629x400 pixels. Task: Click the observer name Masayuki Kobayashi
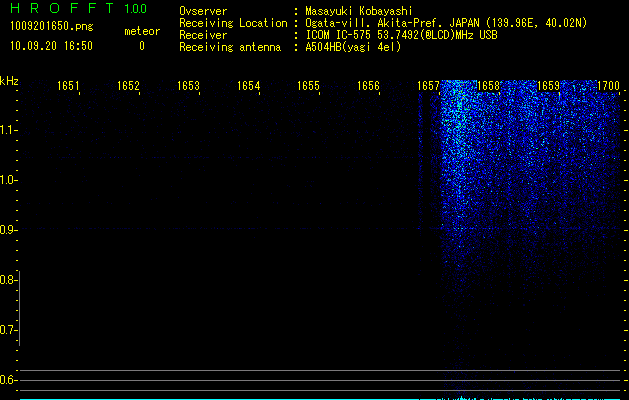pyautogui.click(x=359, y=11)
